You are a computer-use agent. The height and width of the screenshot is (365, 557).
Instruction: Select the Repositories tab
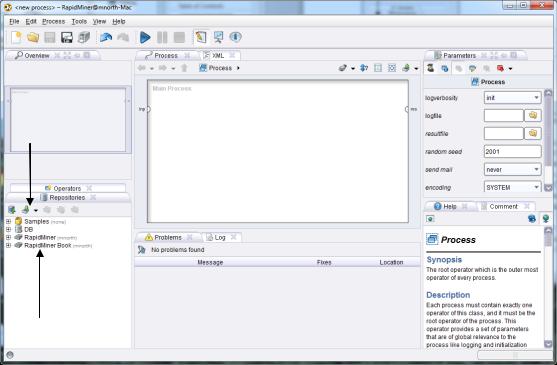(x=67, y=197)
